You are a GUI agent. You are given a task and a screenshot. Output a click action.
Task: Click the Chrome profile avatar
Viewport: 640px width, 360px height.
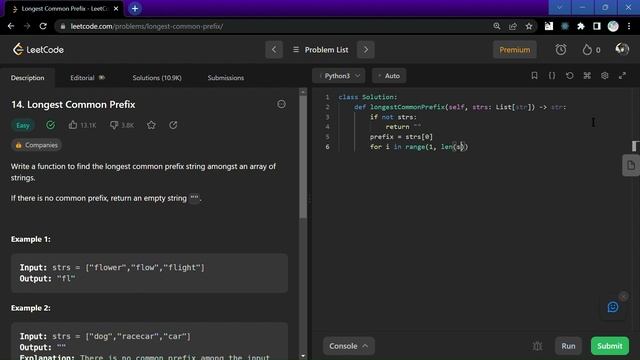click(613, 26)
